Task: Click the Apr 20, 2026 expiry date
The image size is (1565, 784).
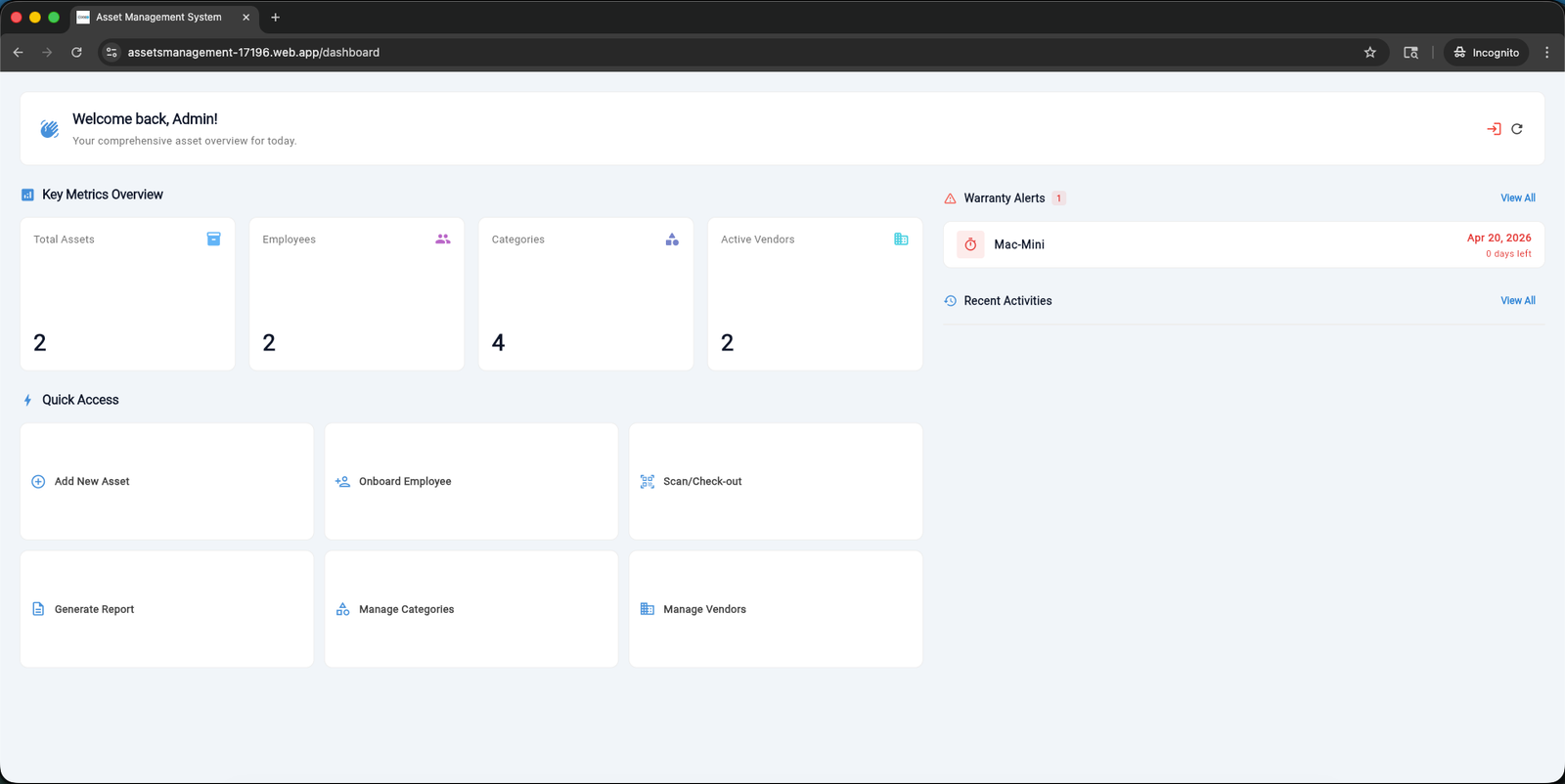Action: pyautogui.click(x=1498, y=238)
